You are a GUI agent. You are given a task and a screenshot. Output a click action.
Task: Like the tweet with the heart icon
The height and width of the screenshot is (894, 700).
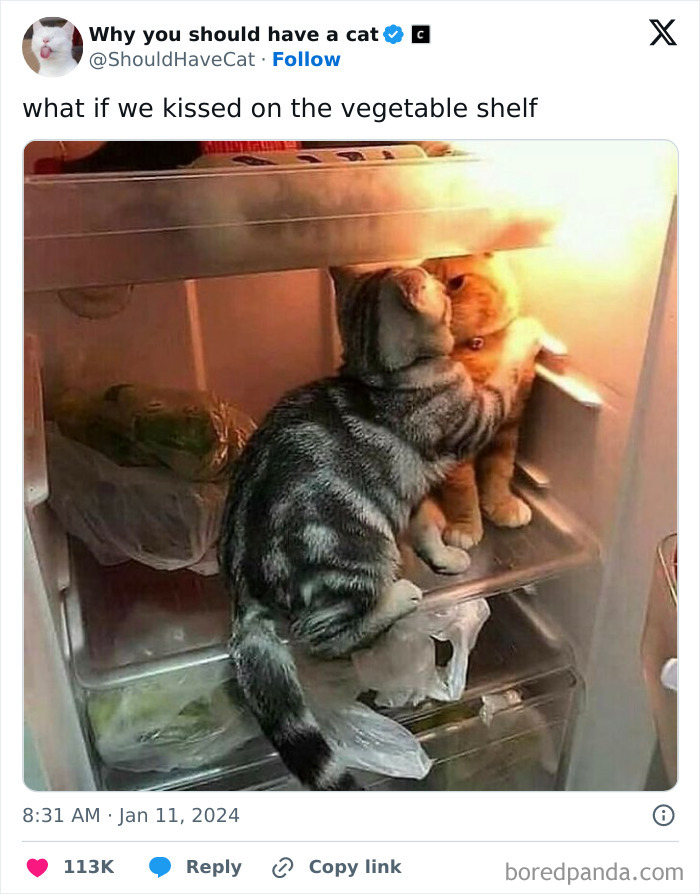tap(38, 867)
